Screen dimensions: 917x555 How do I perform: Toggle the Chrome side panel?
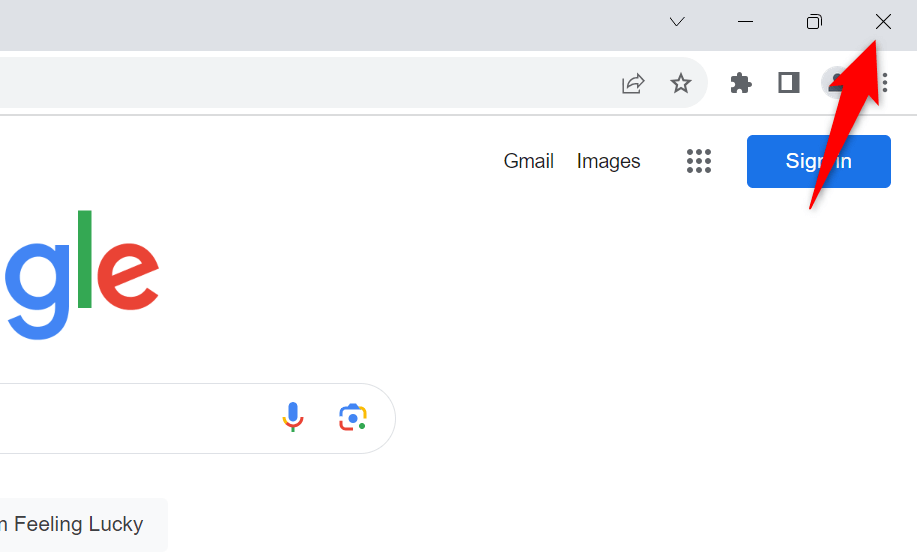(789, 84)
